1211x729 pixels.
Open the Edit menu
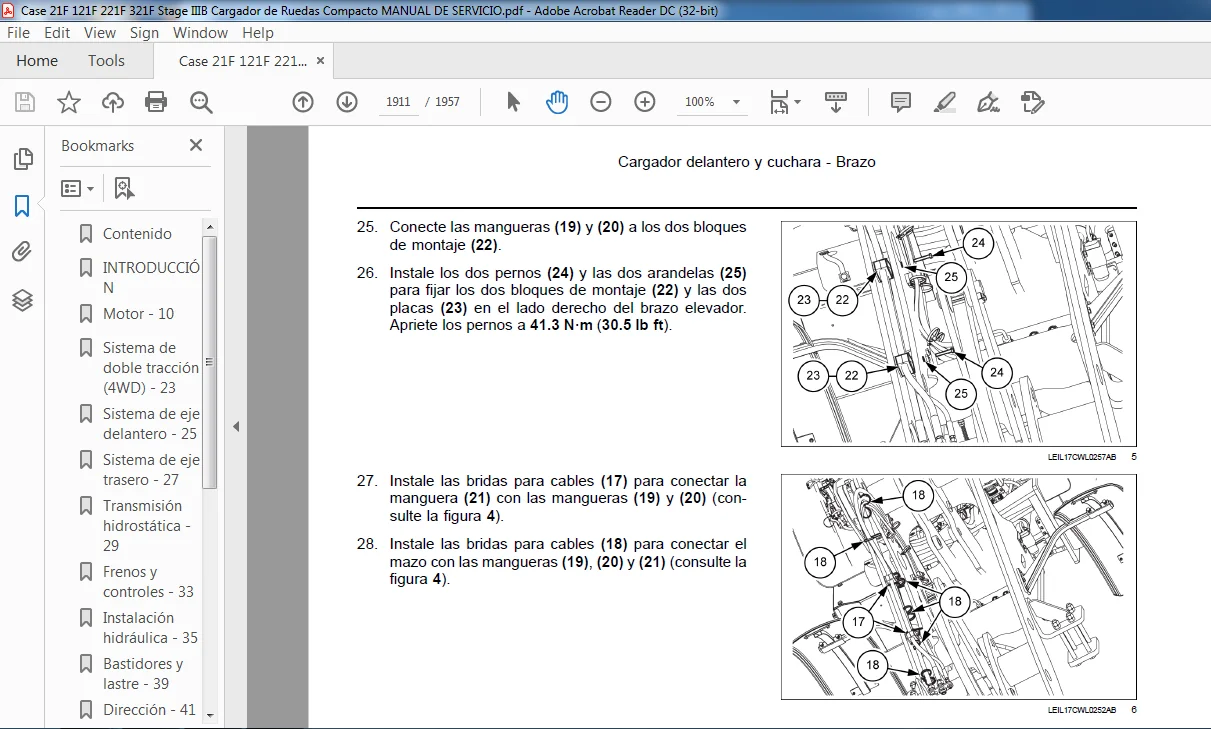point(57,32)
